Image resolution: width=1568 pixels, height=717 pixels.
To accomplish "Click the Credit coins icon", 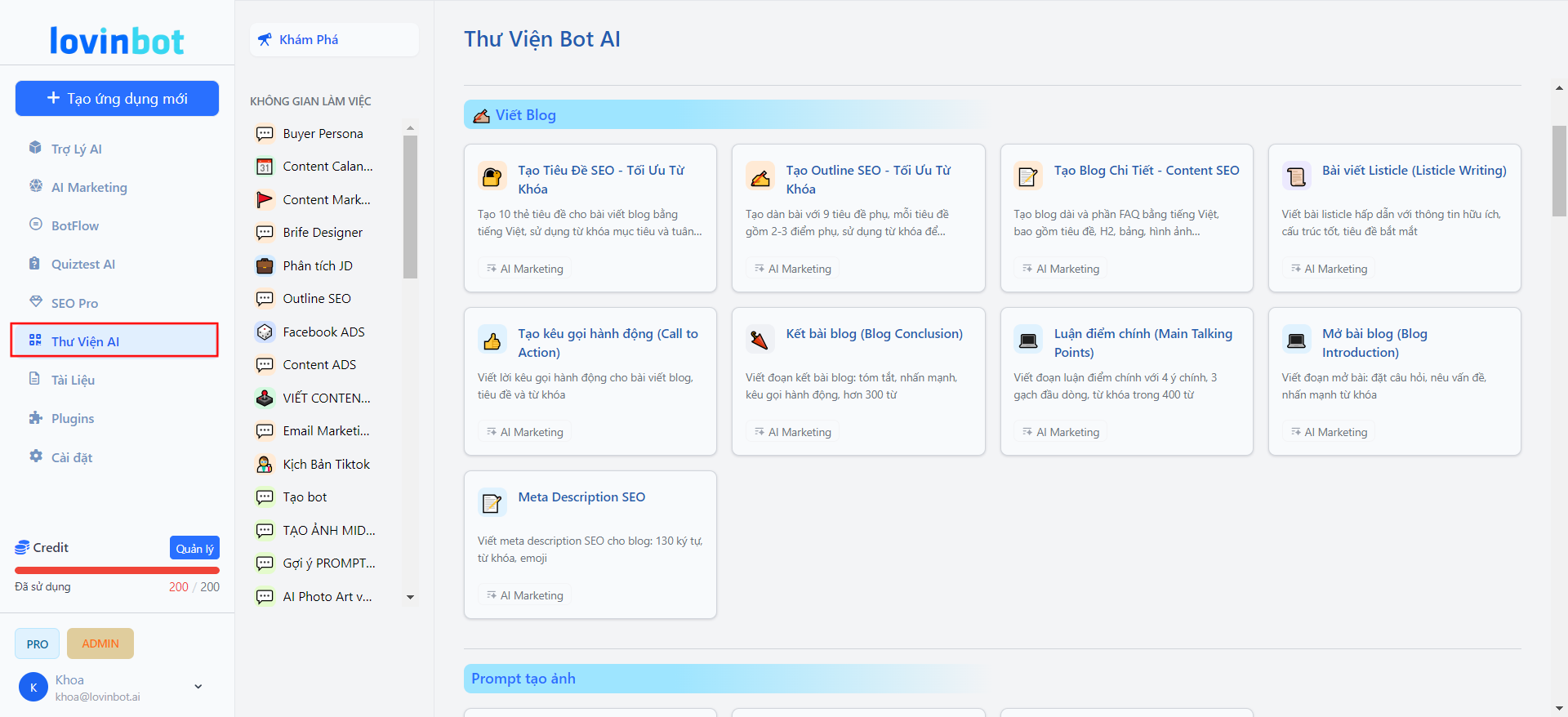I will coord(22,548).
